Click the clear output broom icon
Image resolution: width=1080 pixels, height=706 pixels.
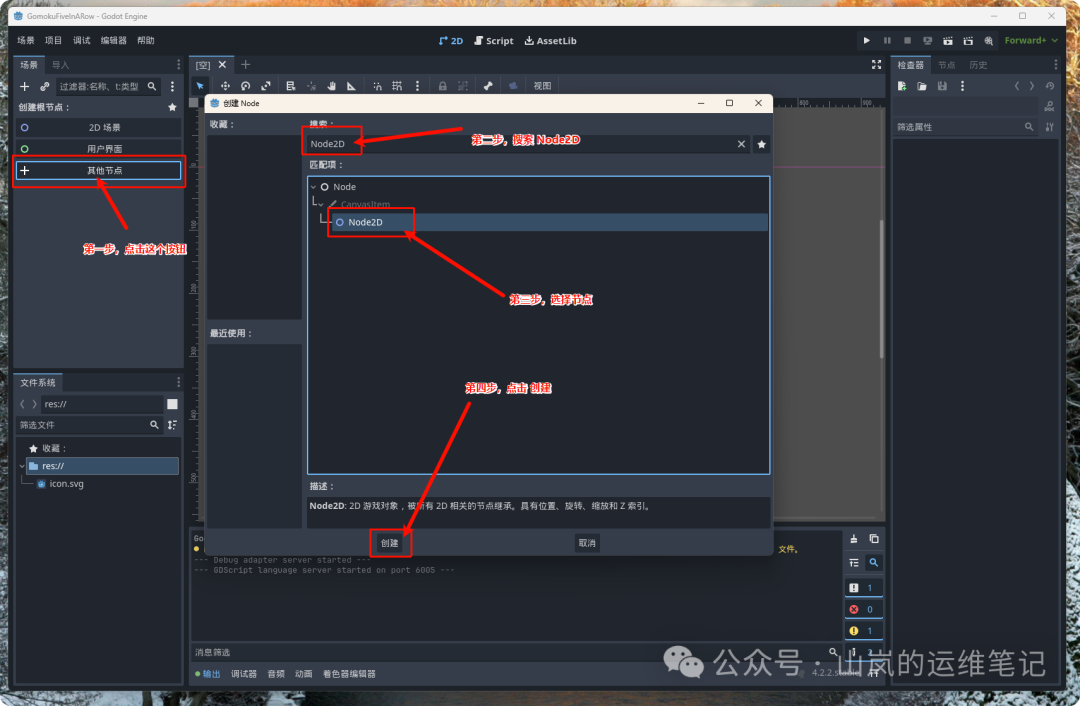(x=854, y=539)
